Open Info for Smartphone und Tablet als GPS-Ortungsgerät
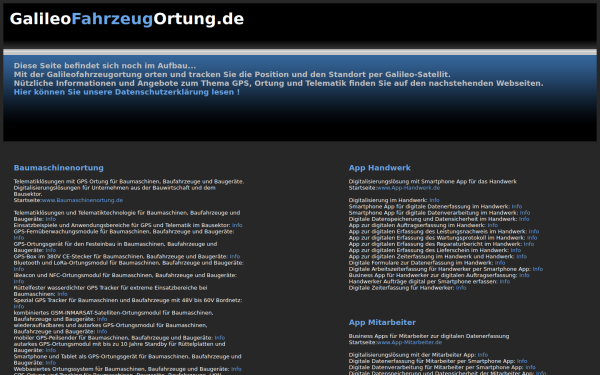This screenshot has width=600, height=375. pyautogui.click(x=51, y=363)
